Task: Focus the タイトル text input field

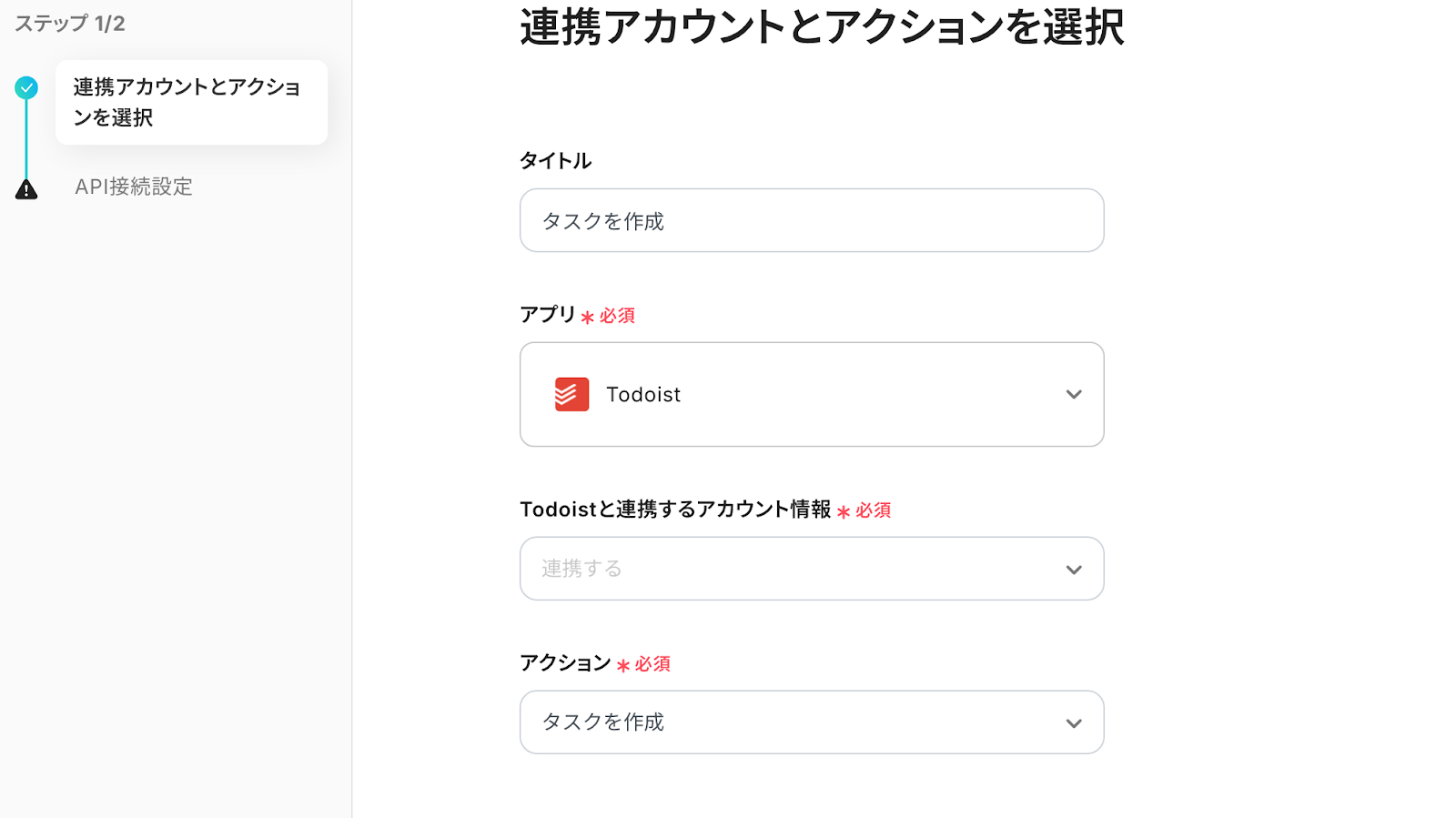Action: pos(811,221)
